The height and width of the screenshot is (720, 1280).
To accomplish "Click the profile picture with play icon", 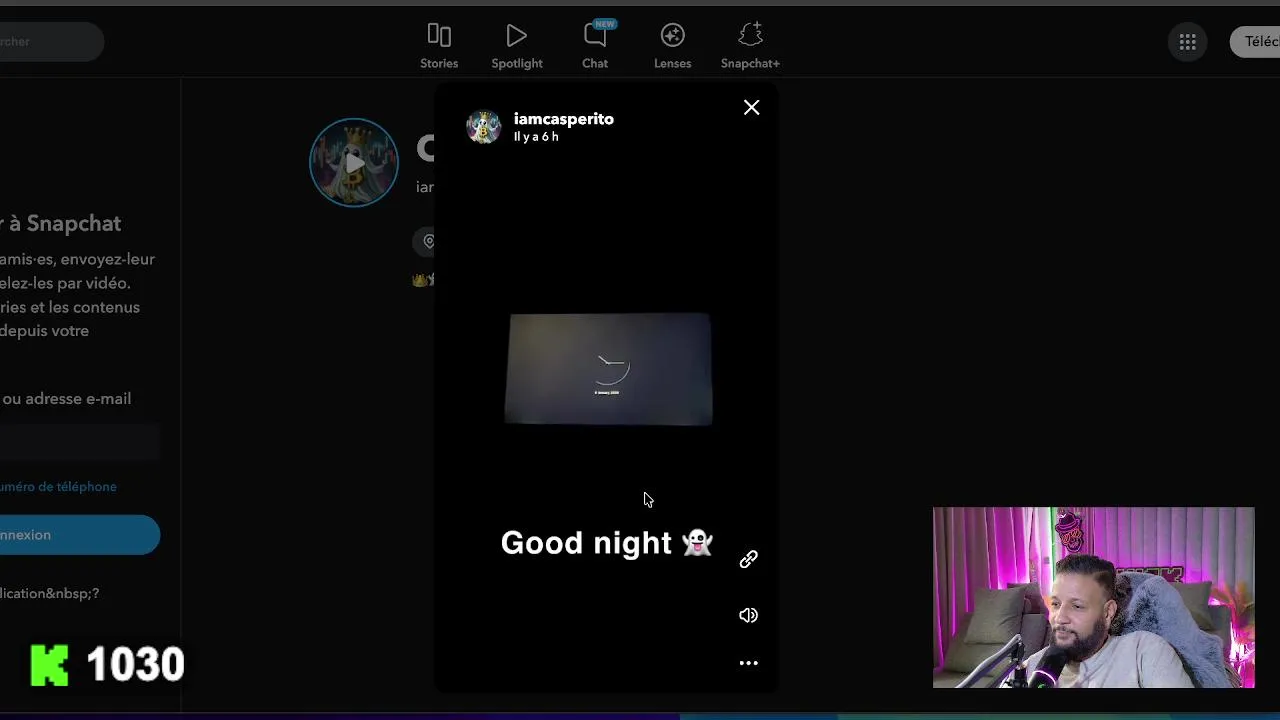I will click(354, 163).
